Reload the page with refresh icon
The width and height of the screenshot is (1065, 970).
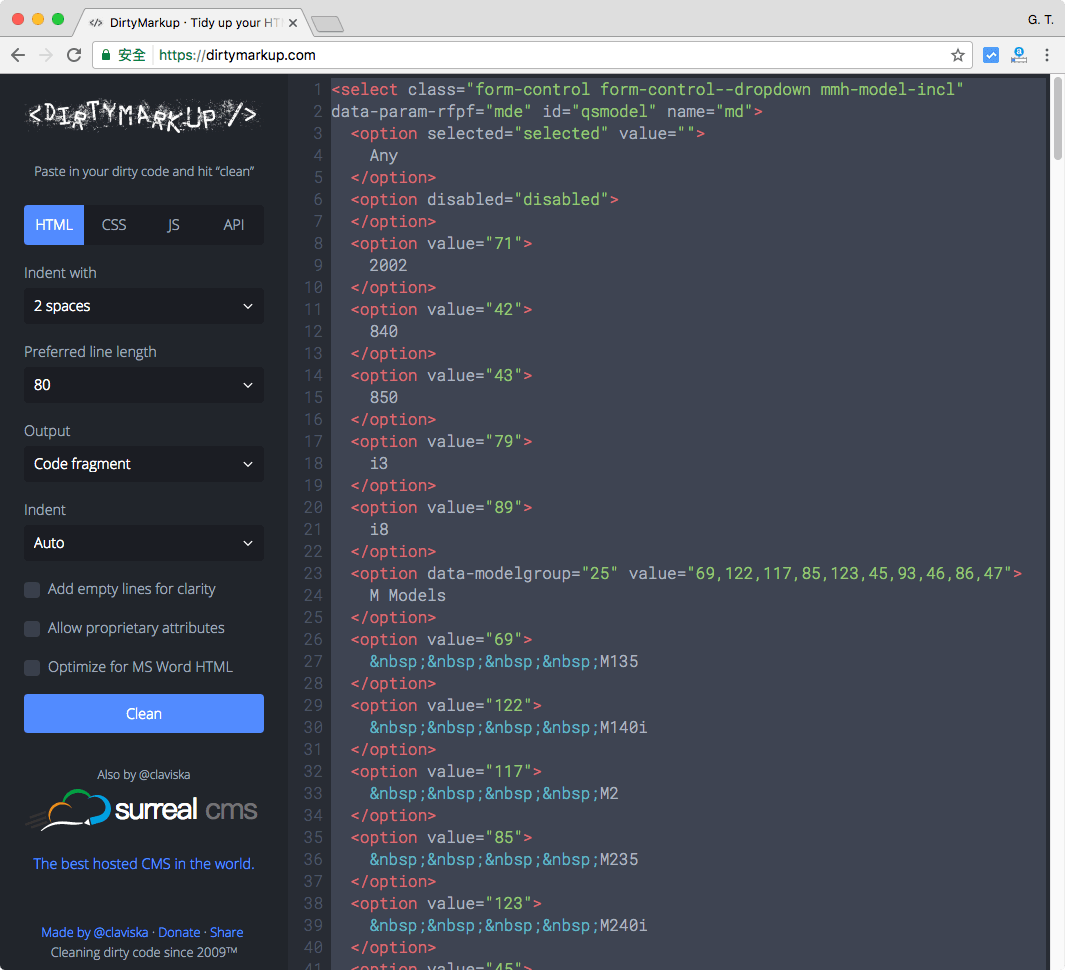tap(74, 55)
